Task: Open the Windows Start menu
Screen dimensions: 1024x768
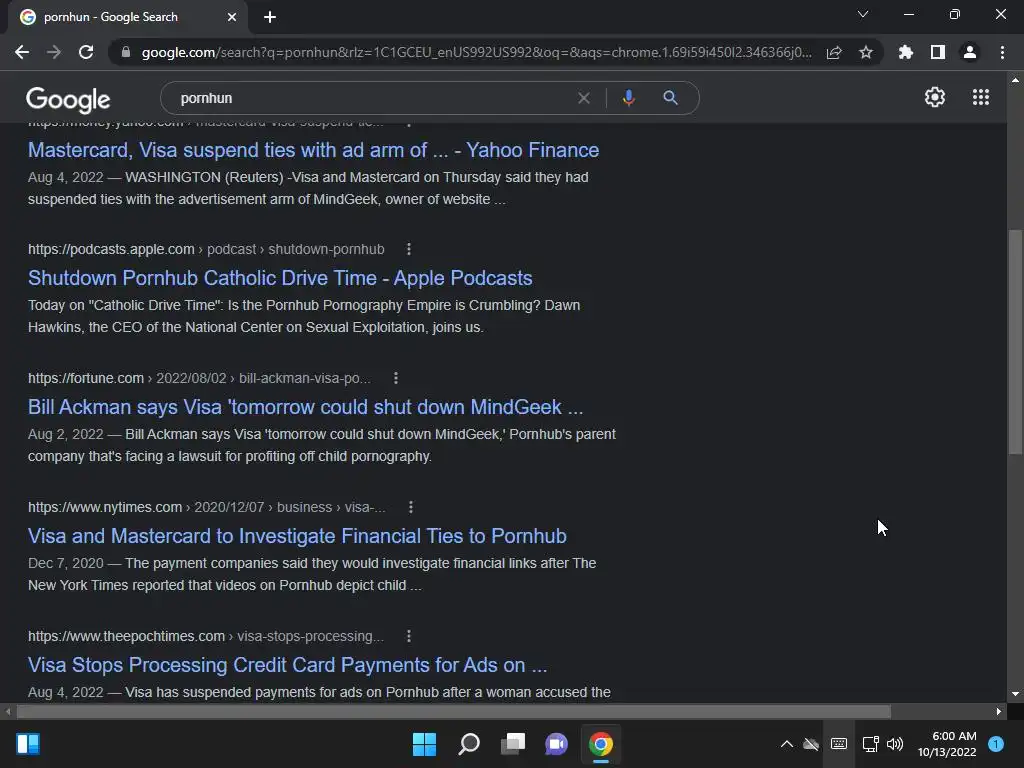Action: [424, 744]
